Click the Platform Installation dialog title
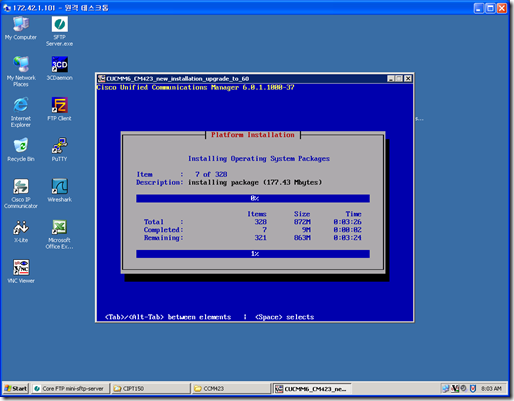514x401 pixels. tap(253, 135)
